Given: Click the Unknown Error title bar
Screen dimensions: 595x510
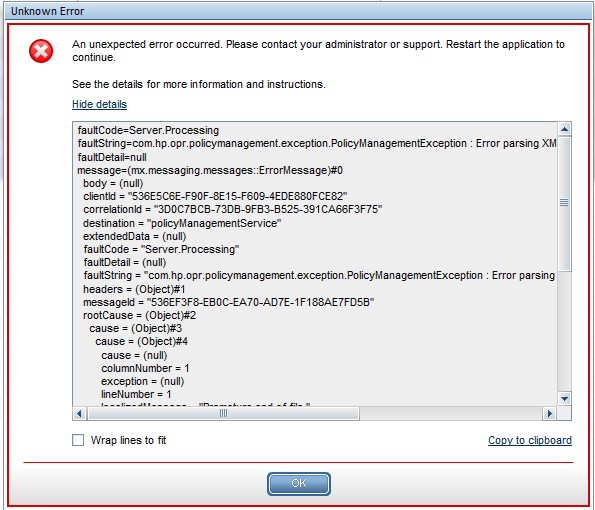Looking at the screenshot, I should (x=298, y=11).
